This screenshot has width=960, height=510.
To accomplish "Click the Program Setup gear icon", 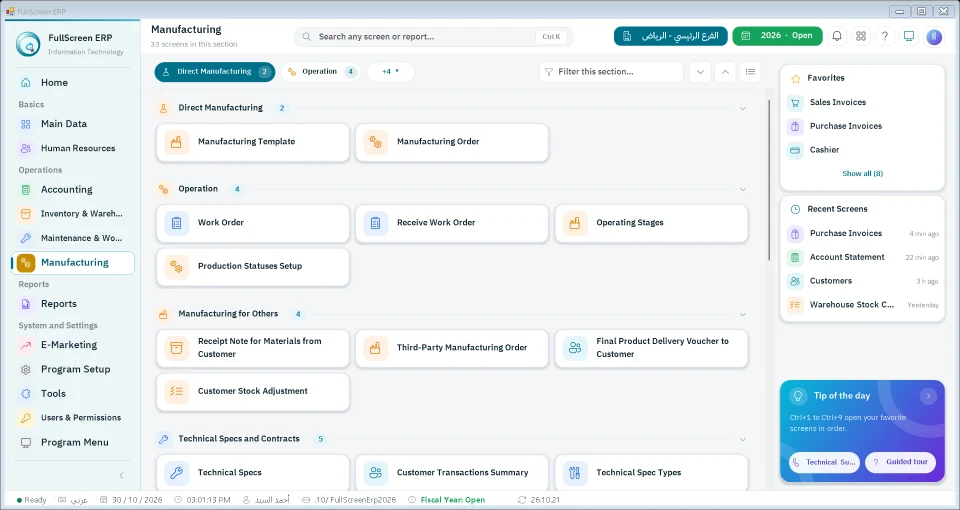I will point(26,369).
